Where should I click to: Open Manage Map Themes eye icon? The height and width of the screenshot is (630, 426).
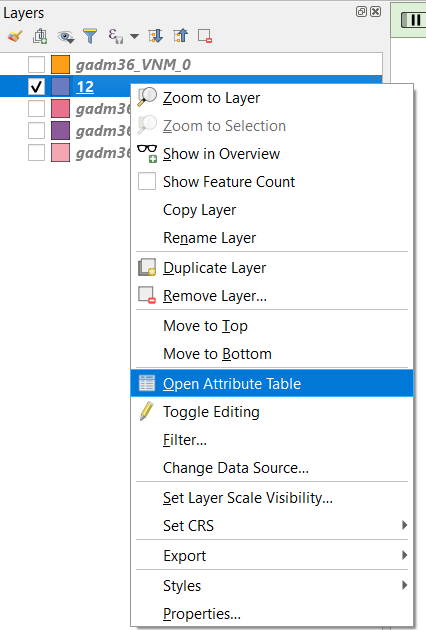66,37
